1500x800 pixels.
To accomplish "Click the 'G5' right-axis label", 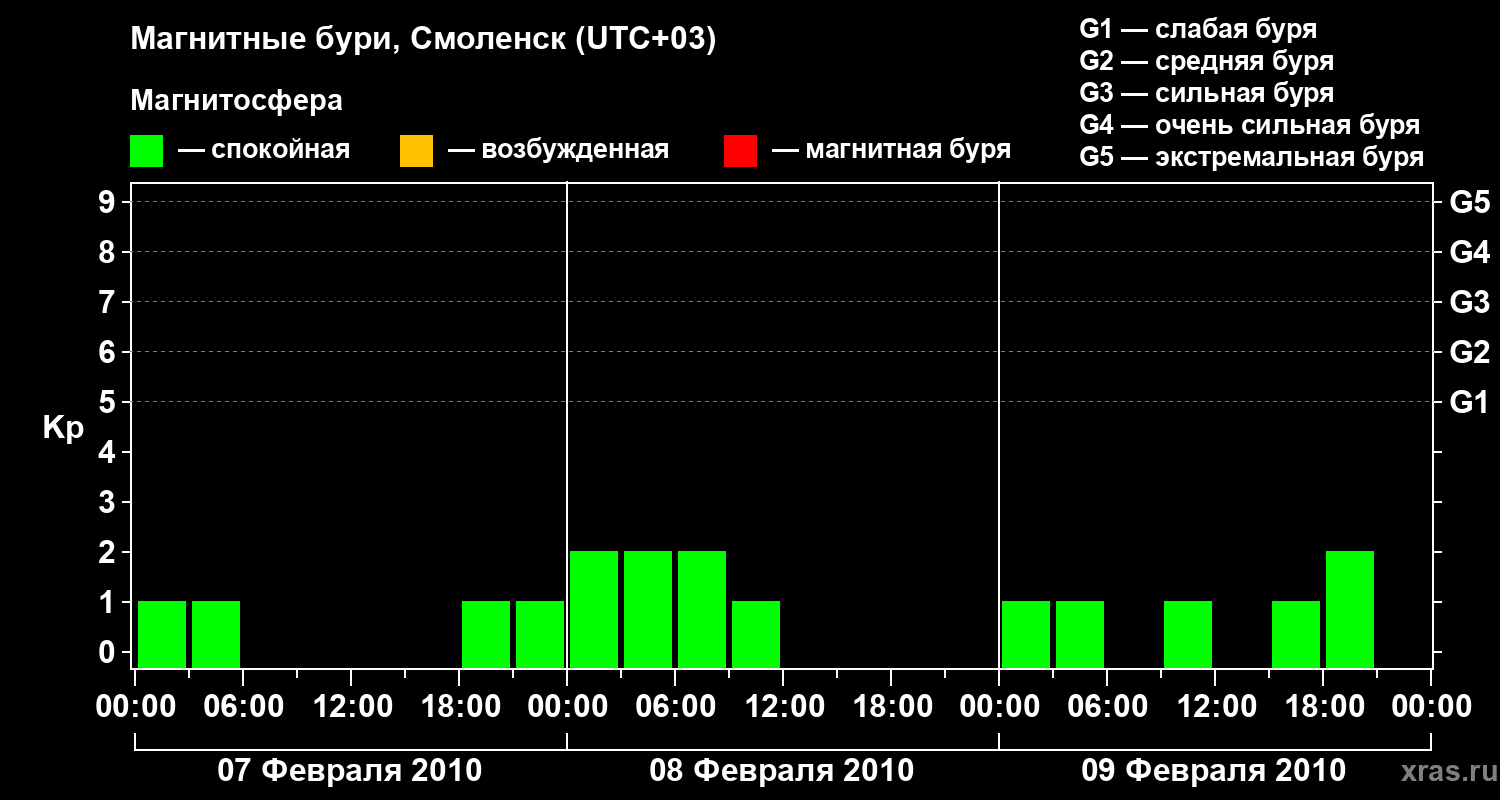I will 1470,202.
